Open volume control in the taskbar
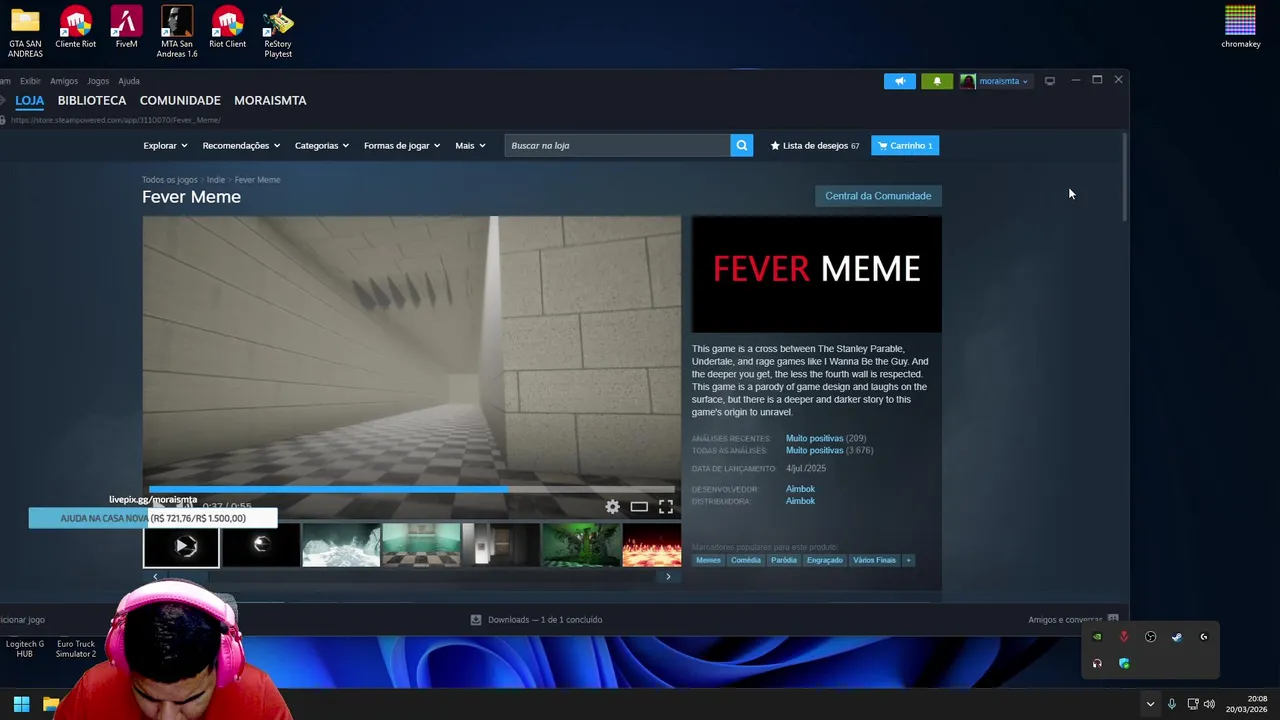 tap(1210, 704)
